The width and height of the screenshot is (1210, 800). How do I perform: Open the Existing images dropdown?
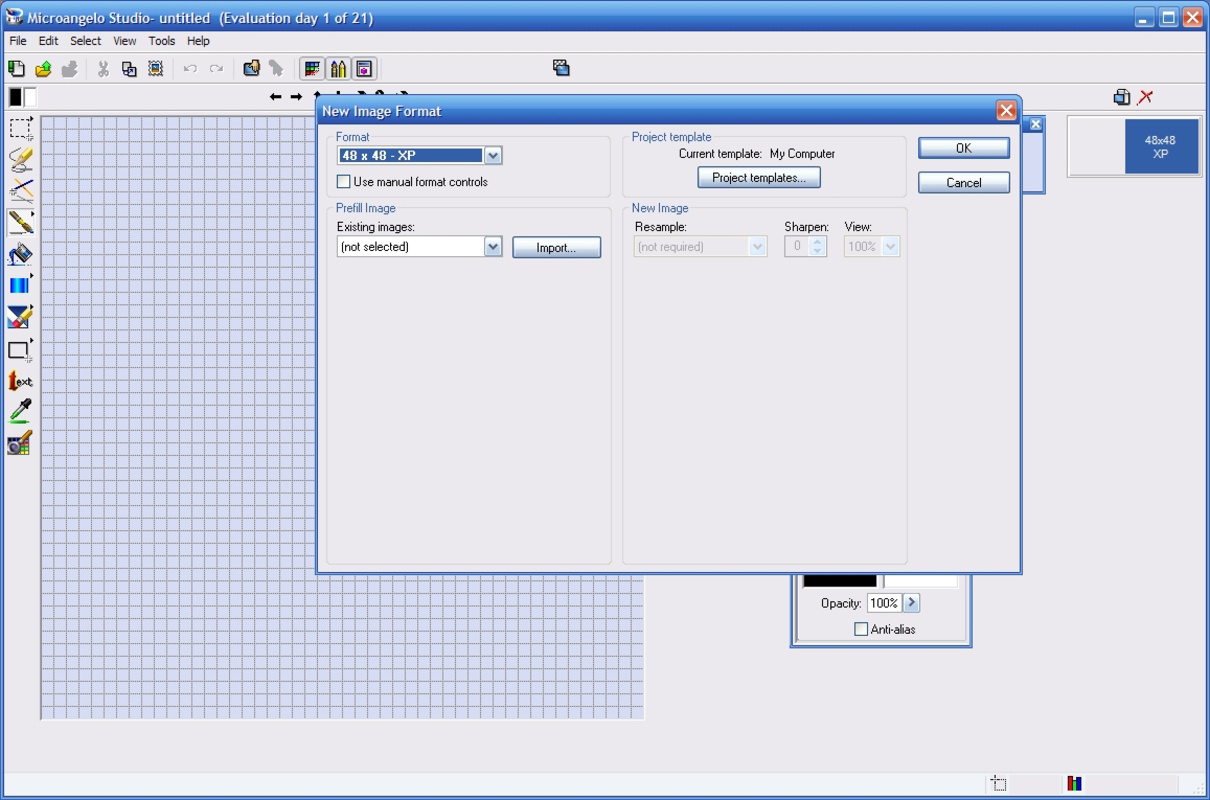[493, 246]
